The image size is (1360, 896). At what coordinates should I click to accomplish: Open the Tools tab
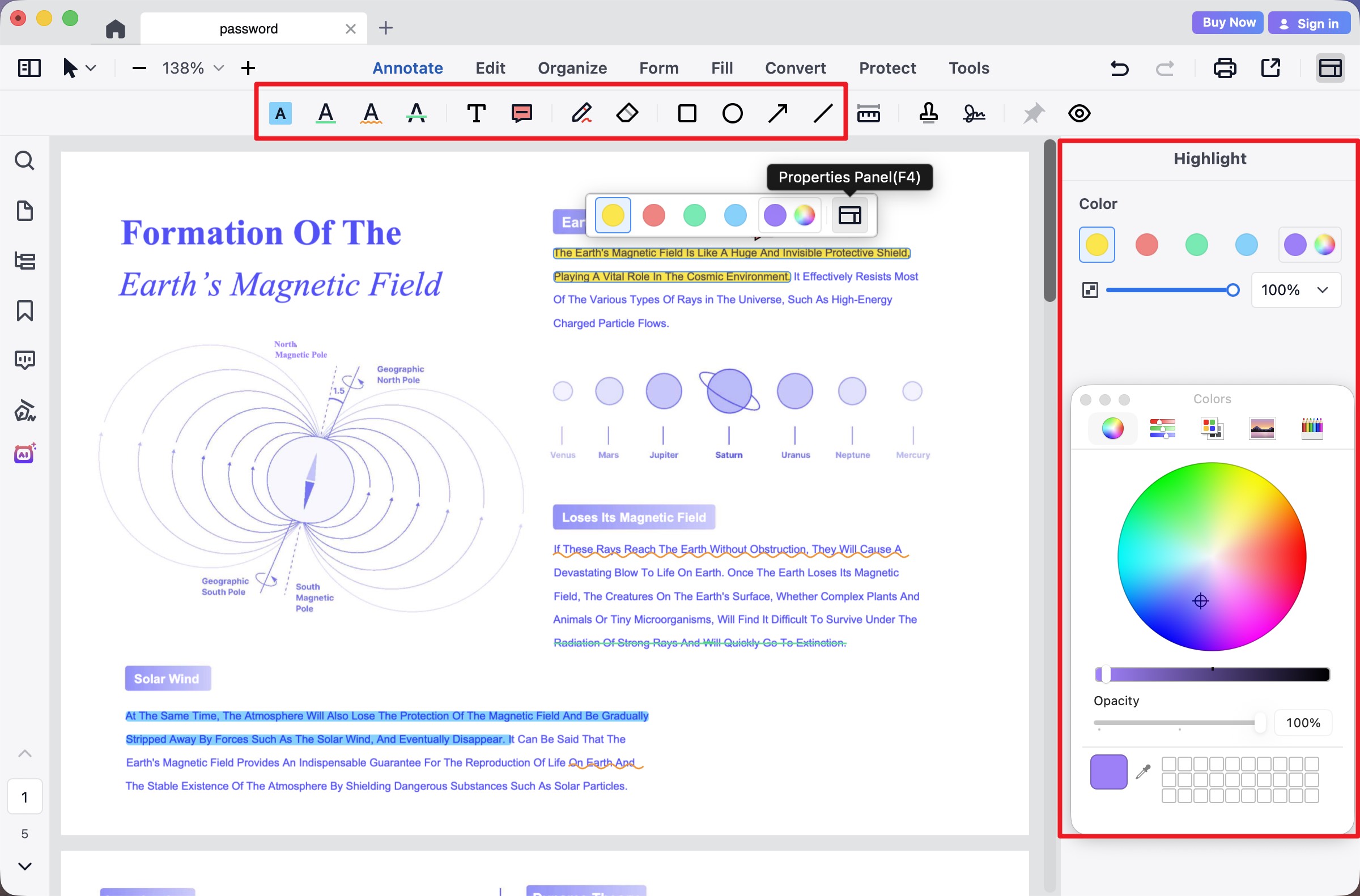click(969, 68)
